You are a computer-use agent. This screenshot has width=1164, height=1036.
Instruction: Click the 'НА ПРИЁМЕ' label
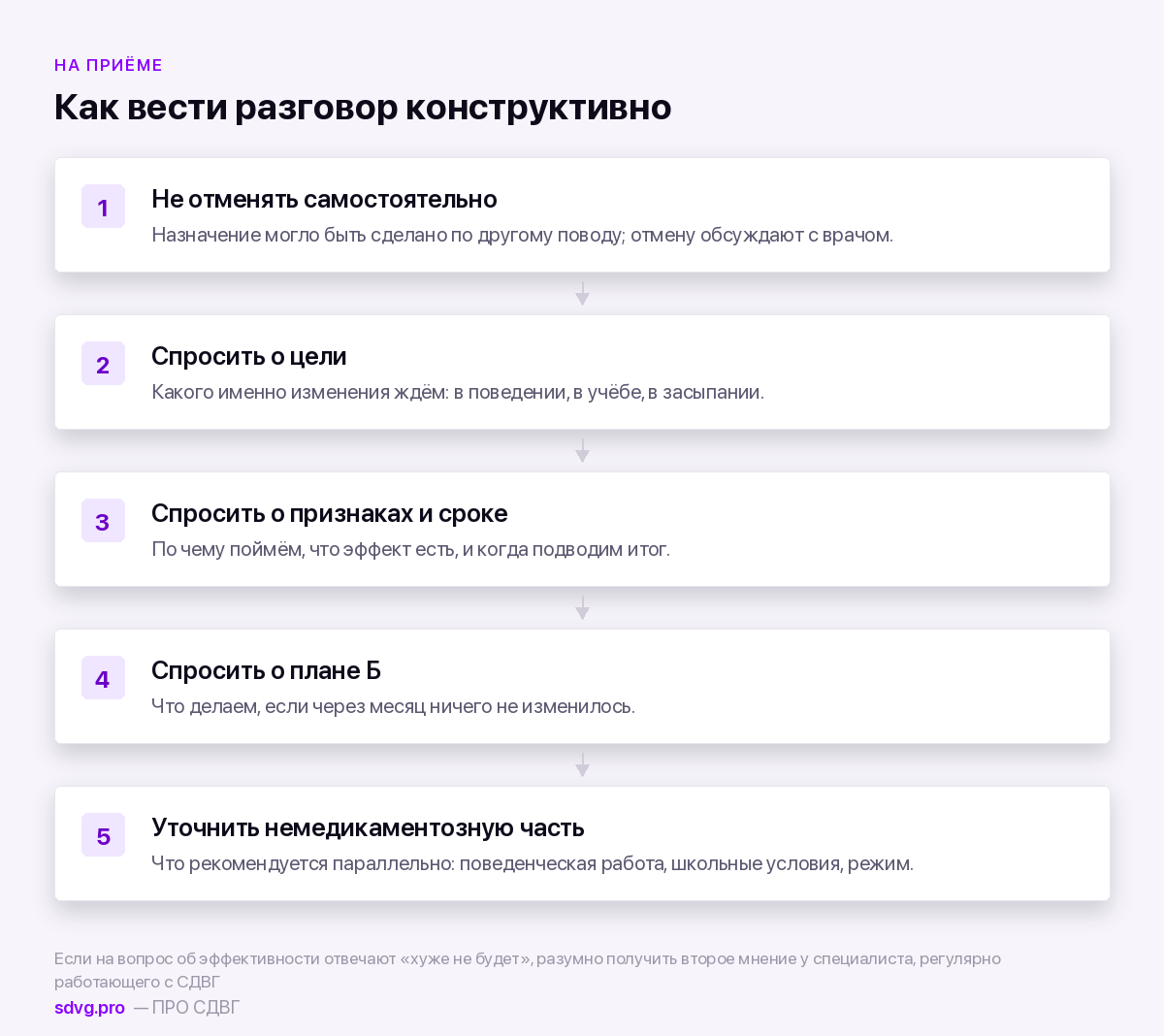coord(109,65)
